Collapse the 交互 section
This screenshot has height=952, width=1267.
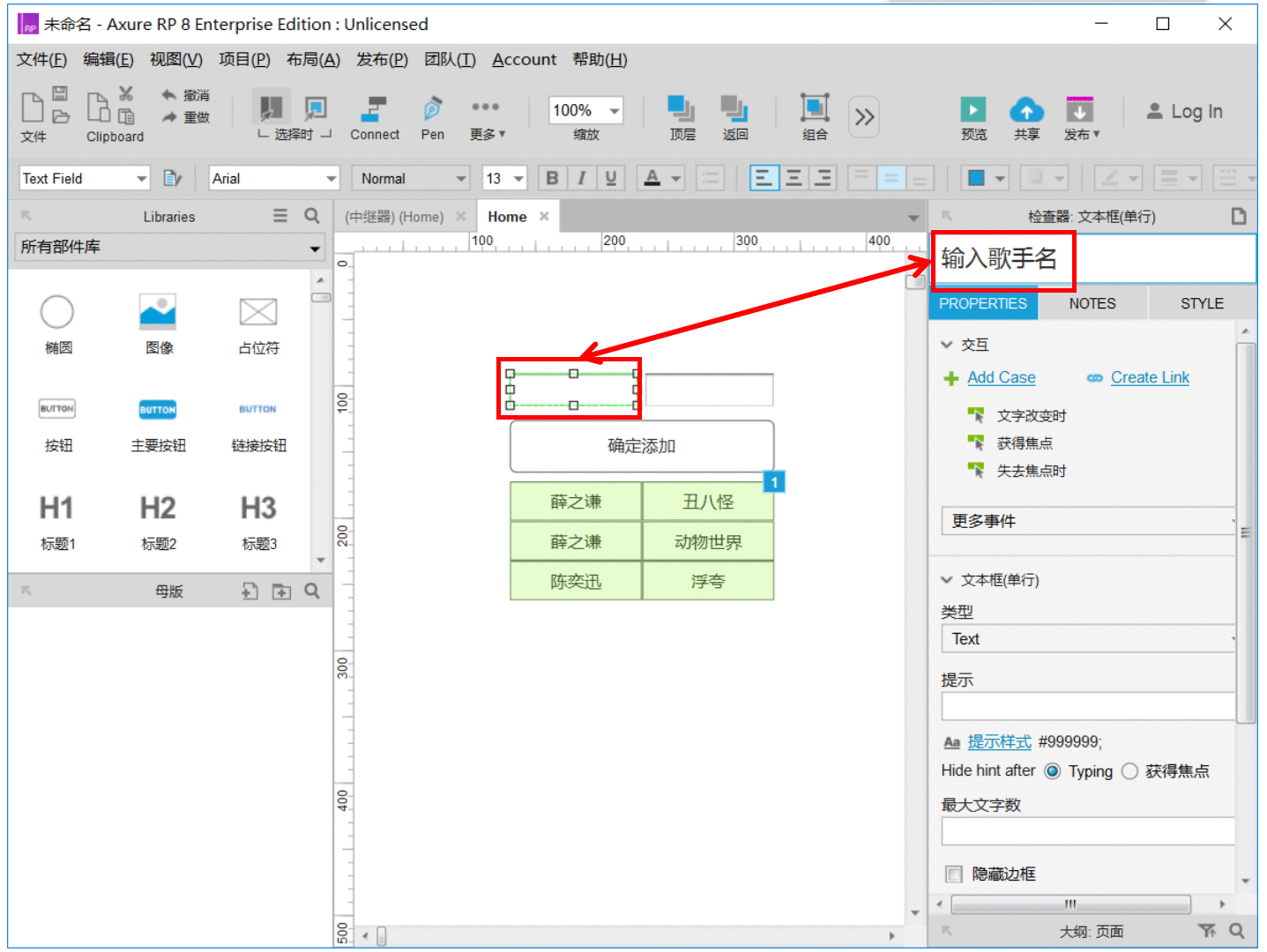(x=947, y=345)
